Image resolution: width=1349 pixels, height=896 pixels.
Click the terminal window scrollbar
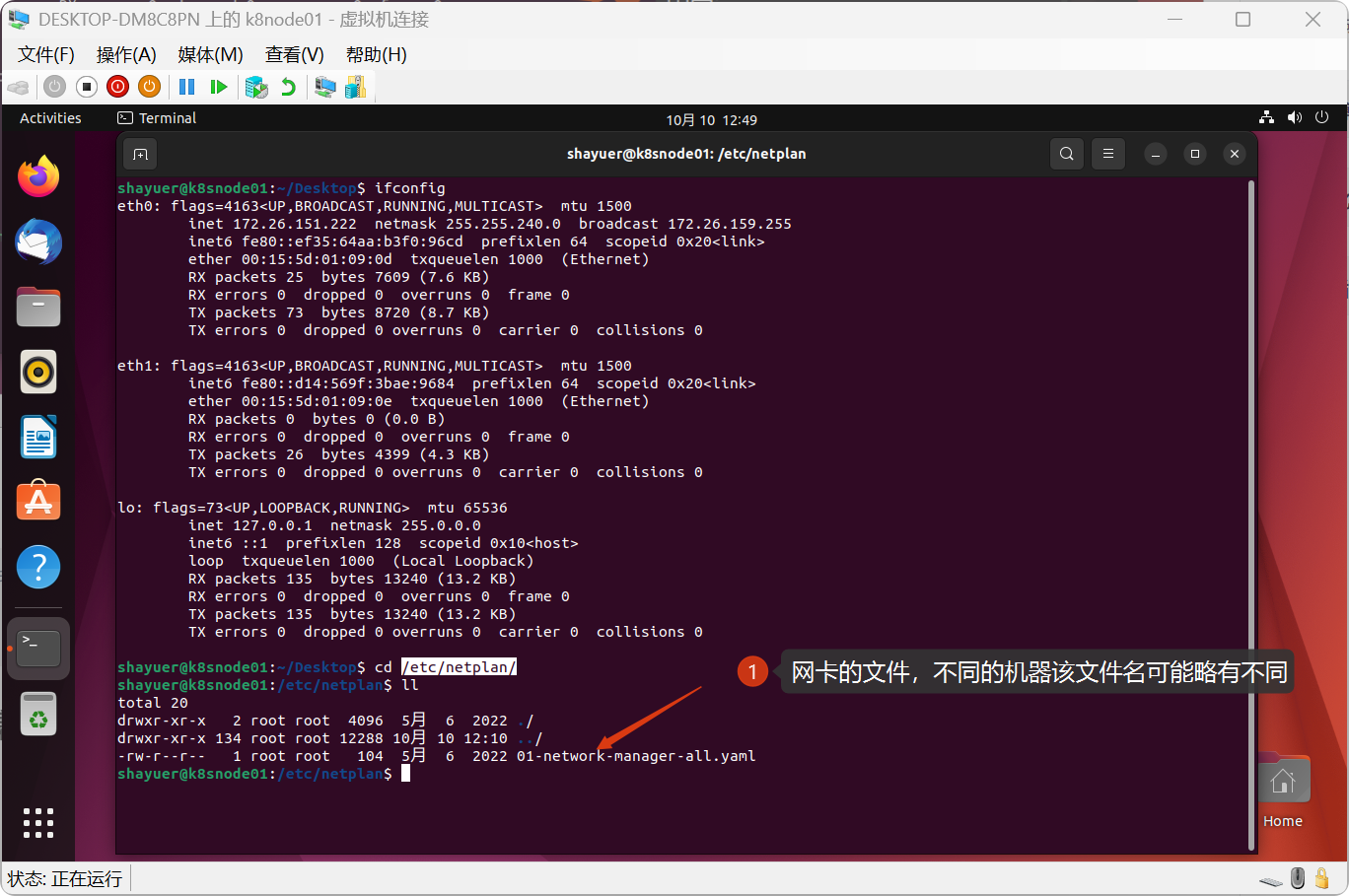tap(1251, 513)
